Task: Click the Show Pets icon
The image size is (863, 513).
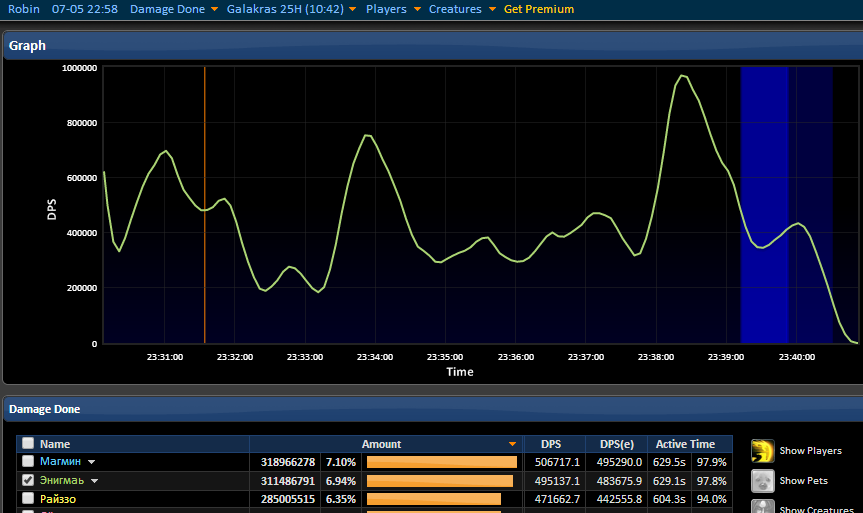Action: (x=763, y=481)
